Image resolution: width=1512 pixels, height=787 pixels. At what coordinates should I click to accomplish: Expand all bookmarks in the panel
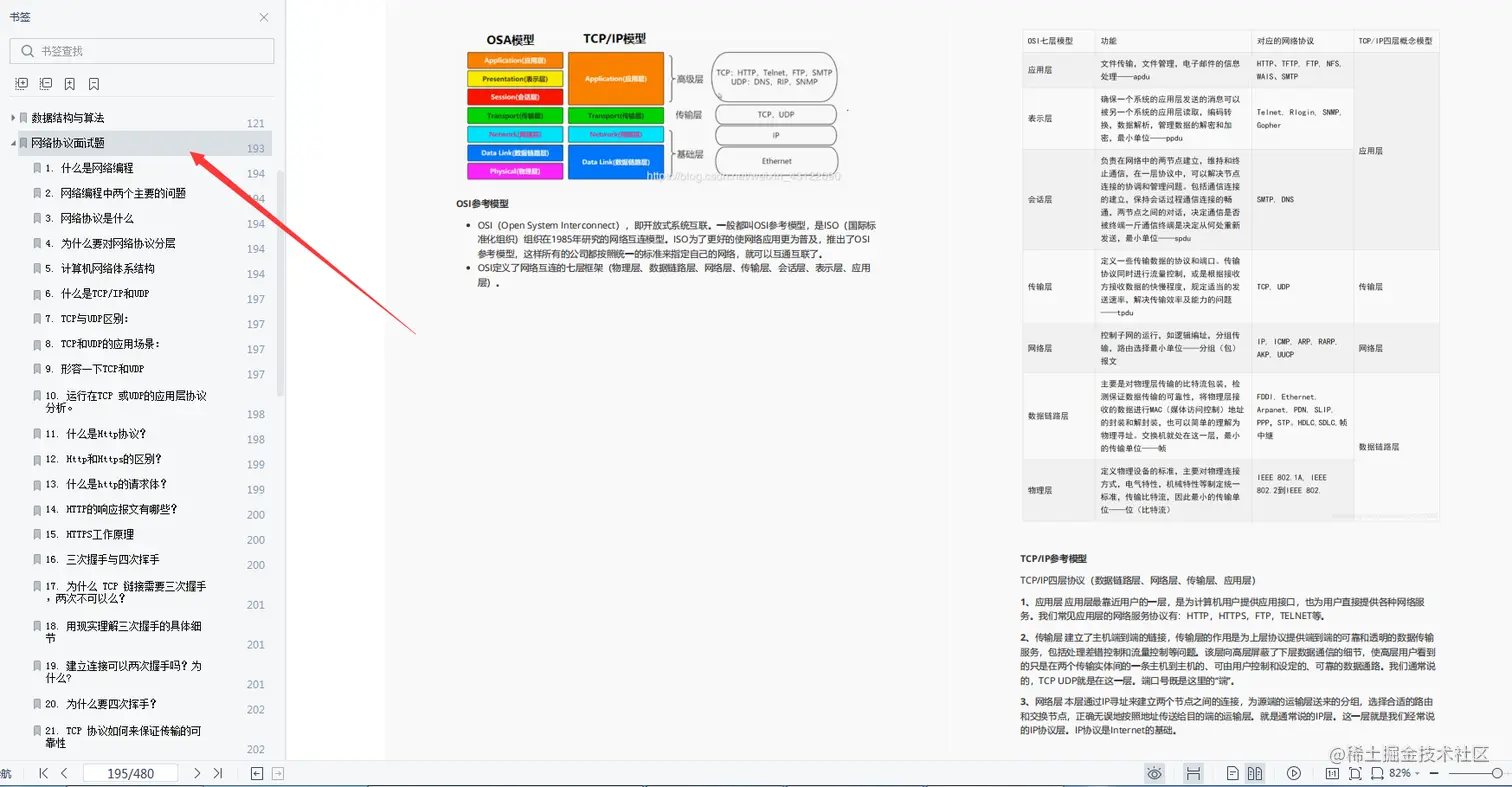[x=22, y=84]
